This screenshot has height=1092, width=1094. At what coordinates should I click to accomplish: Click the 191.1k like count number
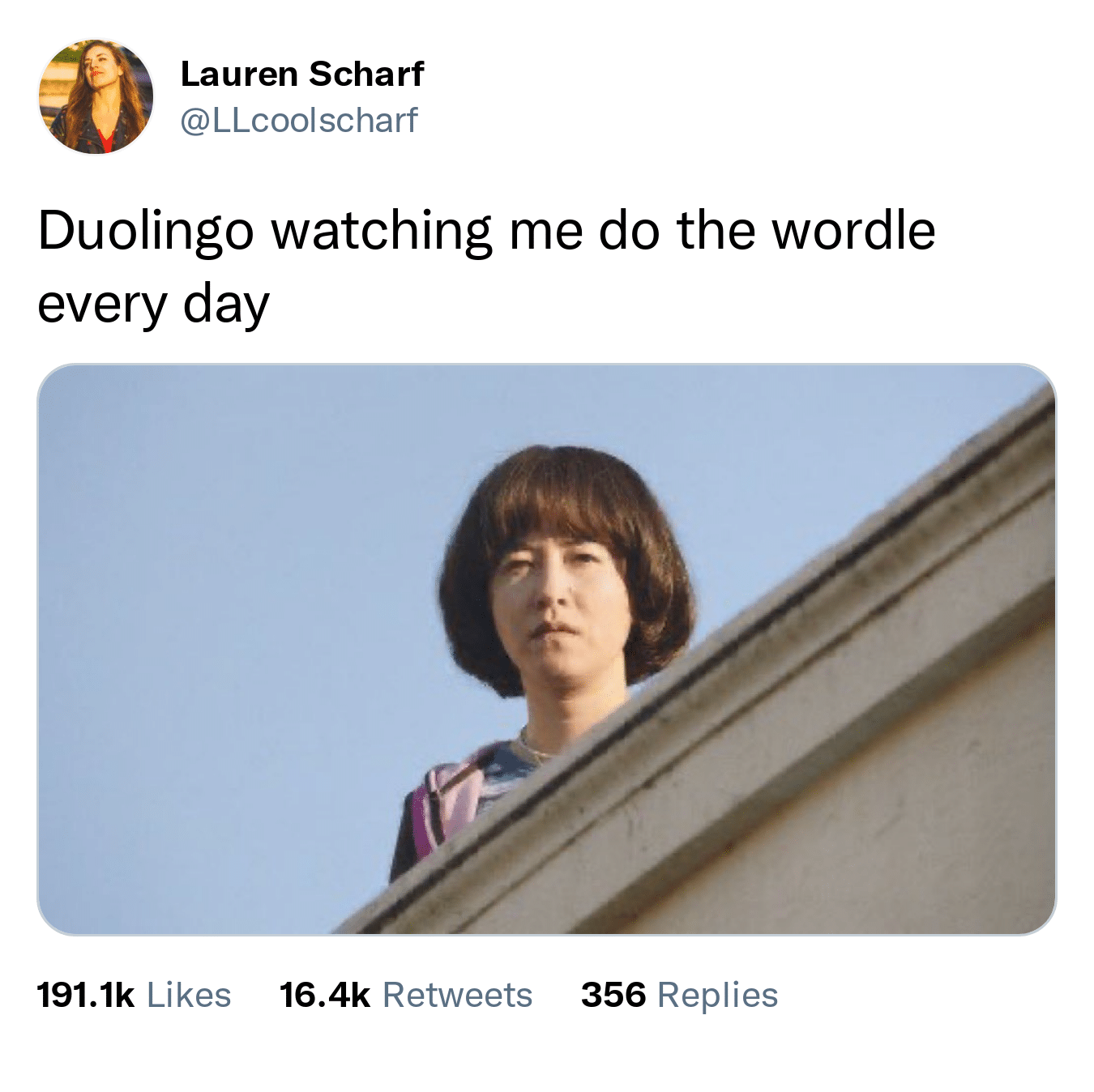[x=86, y=995]
